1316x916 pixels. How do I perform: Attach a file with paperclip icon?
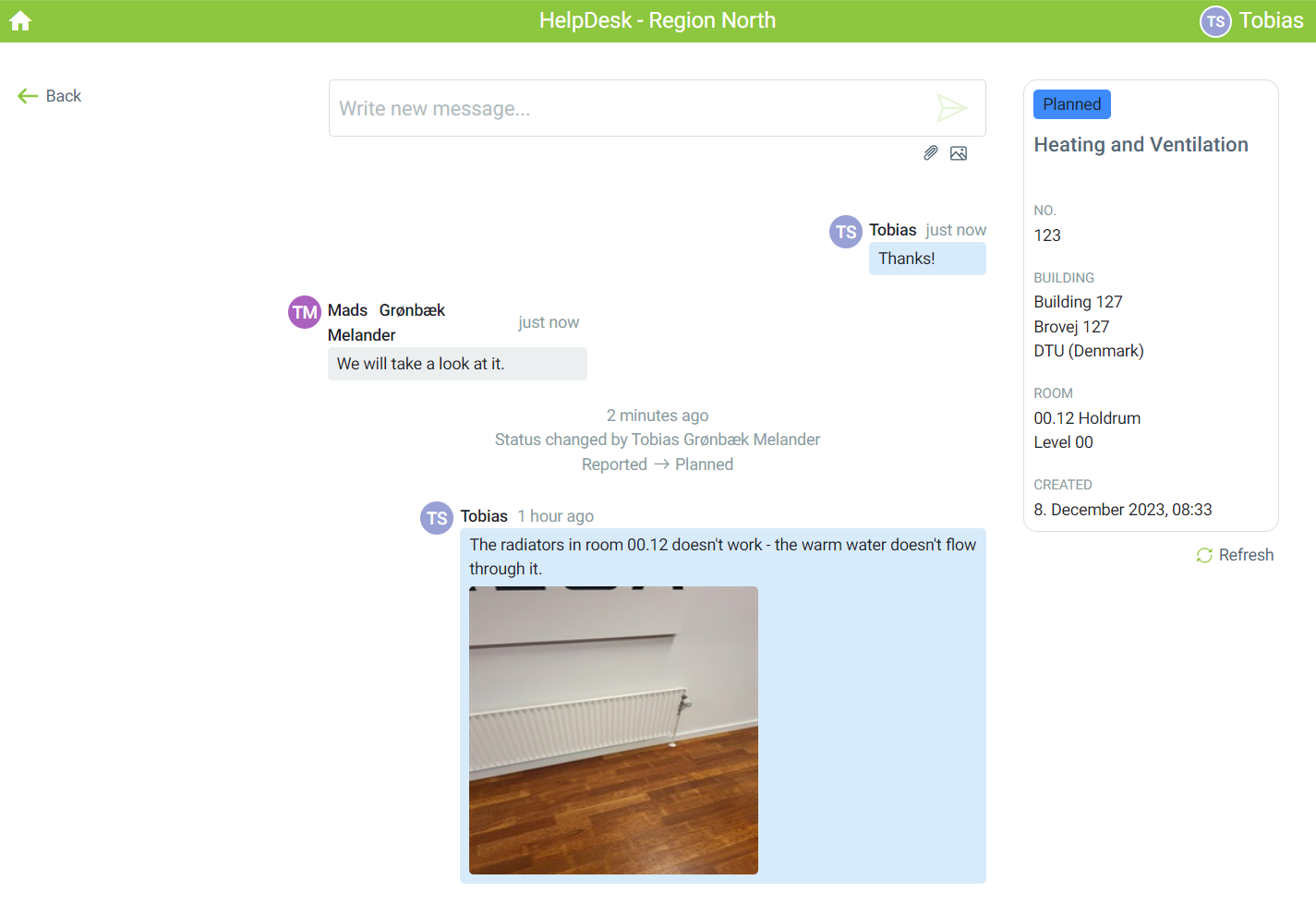[x=931, y=153]
